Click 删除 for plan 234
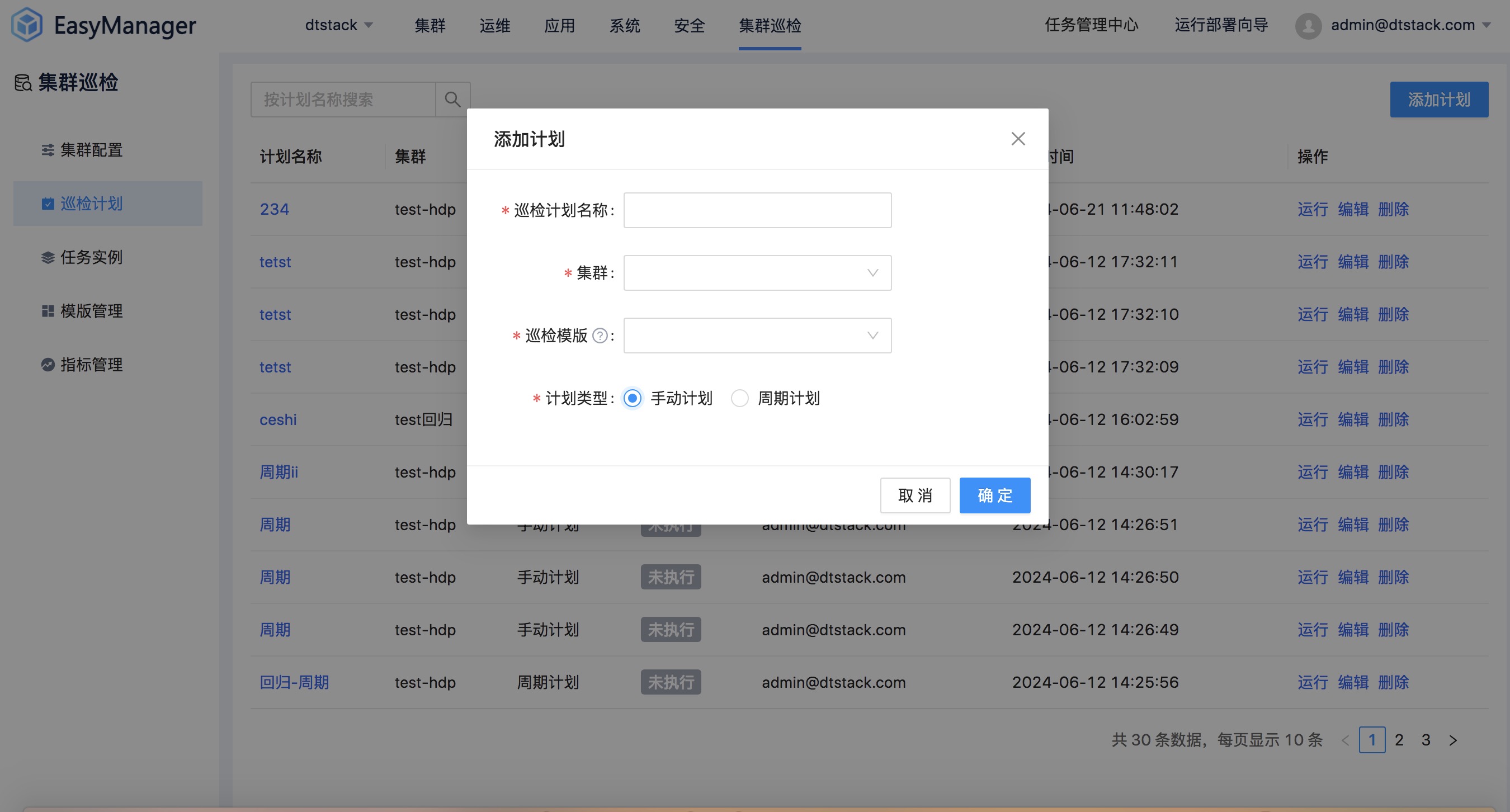The width and height of the screenshot is (1510, 812). [x=1393, y=209]
